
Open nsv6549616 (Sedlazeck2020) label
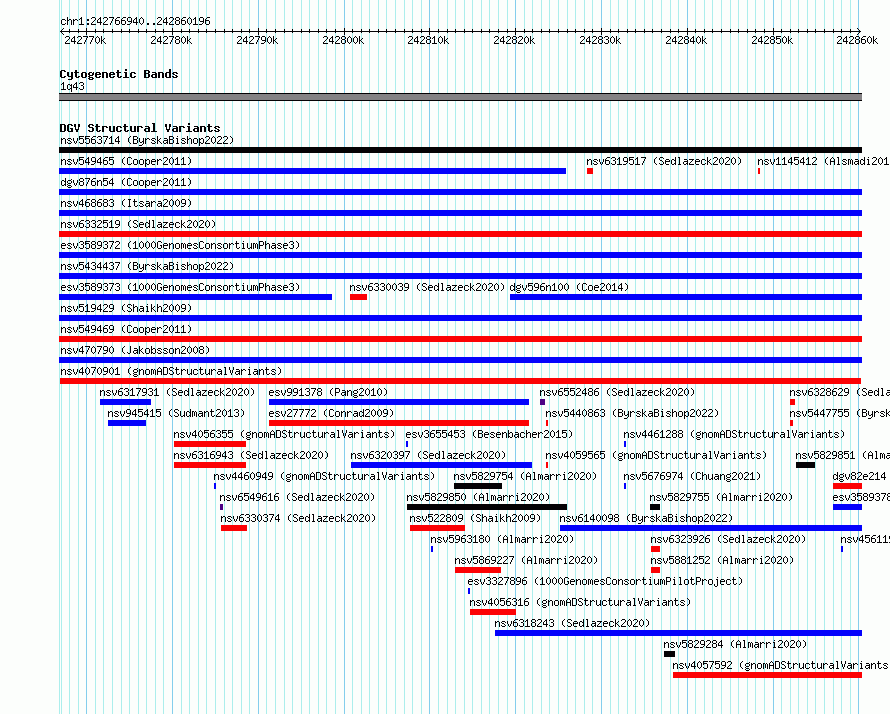pos(297,497)
